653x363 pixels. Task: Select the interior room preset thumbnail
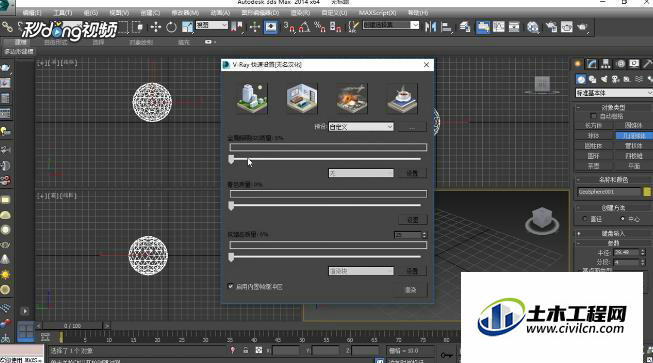pos(302,98)
